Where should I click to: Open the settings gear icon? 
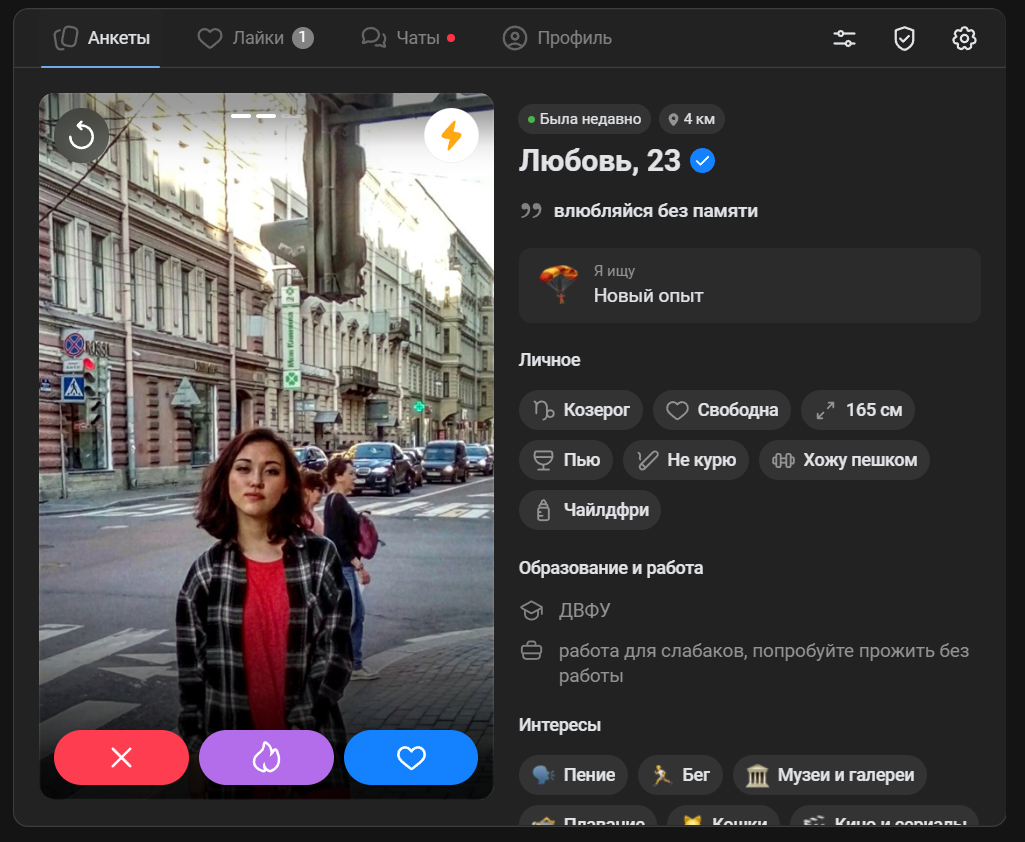pyautogui.click(x=964, y=39)
